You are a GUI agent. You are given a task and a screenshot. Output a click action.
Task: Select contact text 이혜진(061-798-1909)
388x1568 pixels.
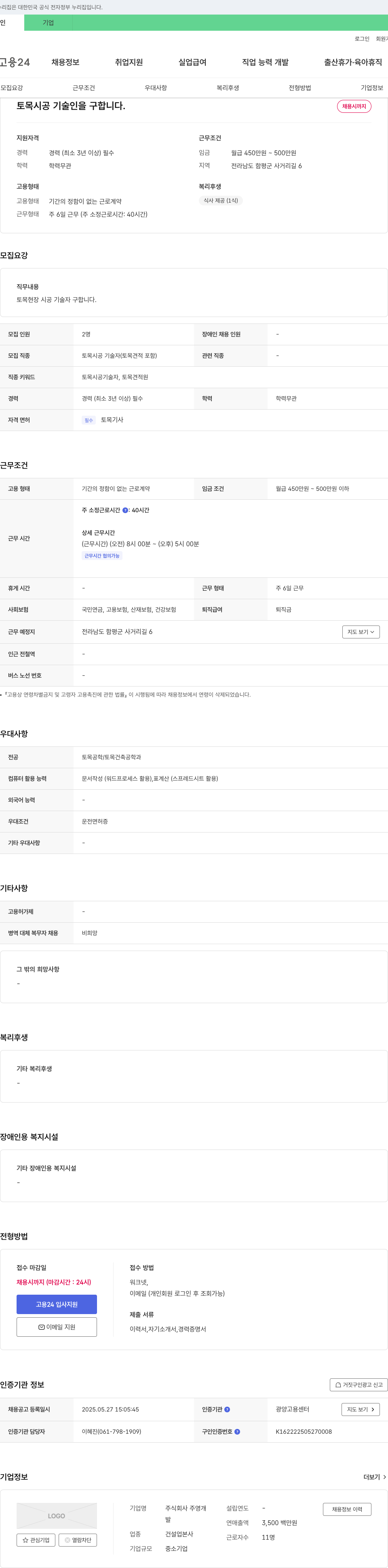(111, 1432)
